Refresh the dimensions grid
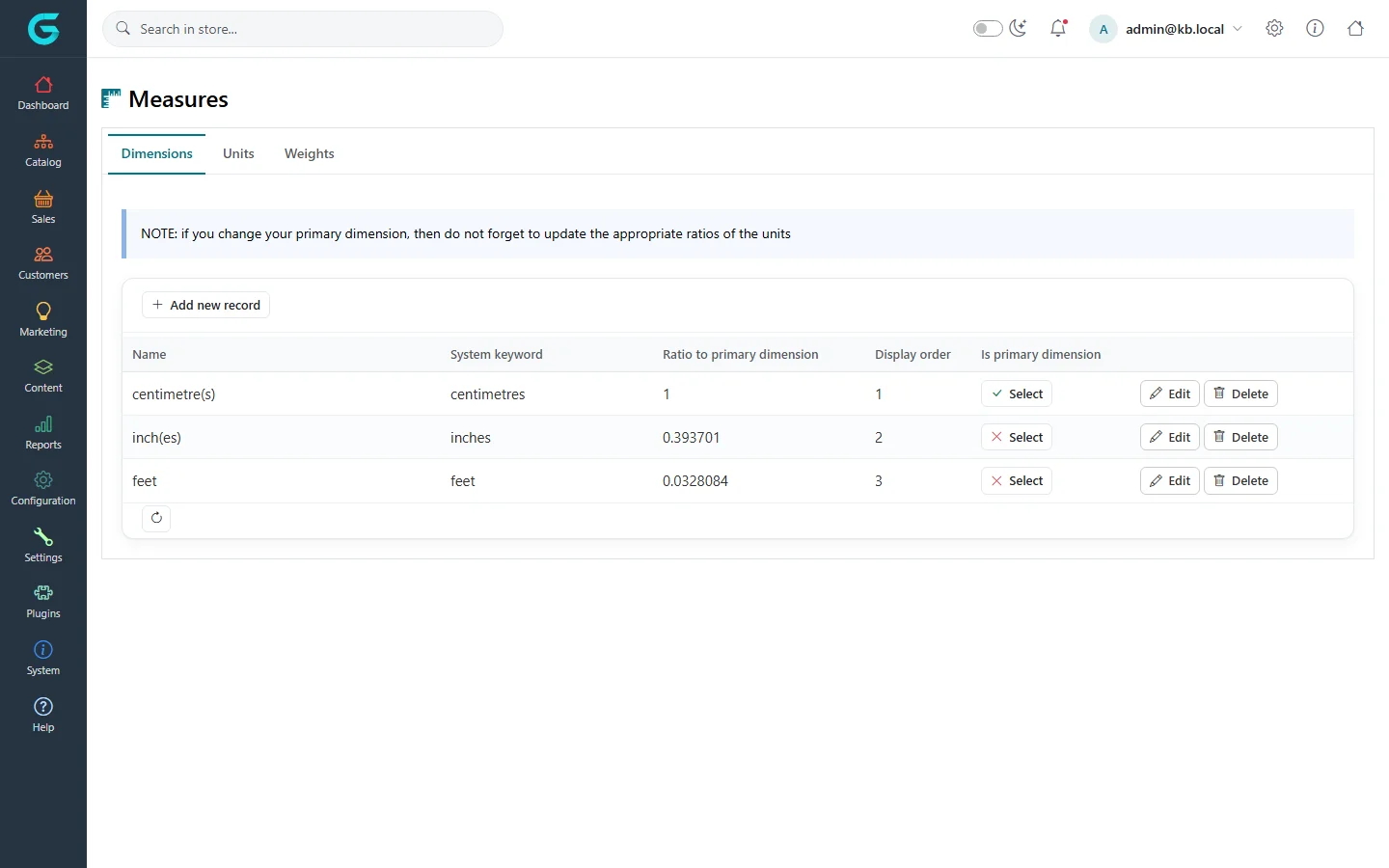The width and height of the screenshot is (1389, 868). [156, 518]
